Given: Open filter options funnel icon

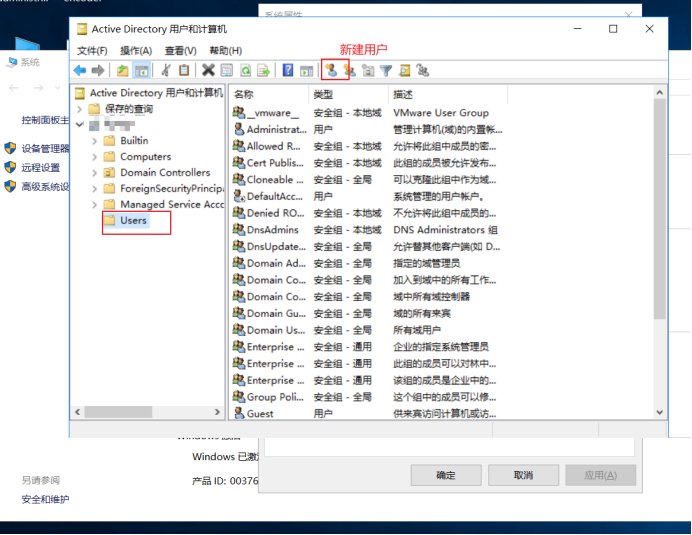Looking at the screenshot, I should pos(386,71).
